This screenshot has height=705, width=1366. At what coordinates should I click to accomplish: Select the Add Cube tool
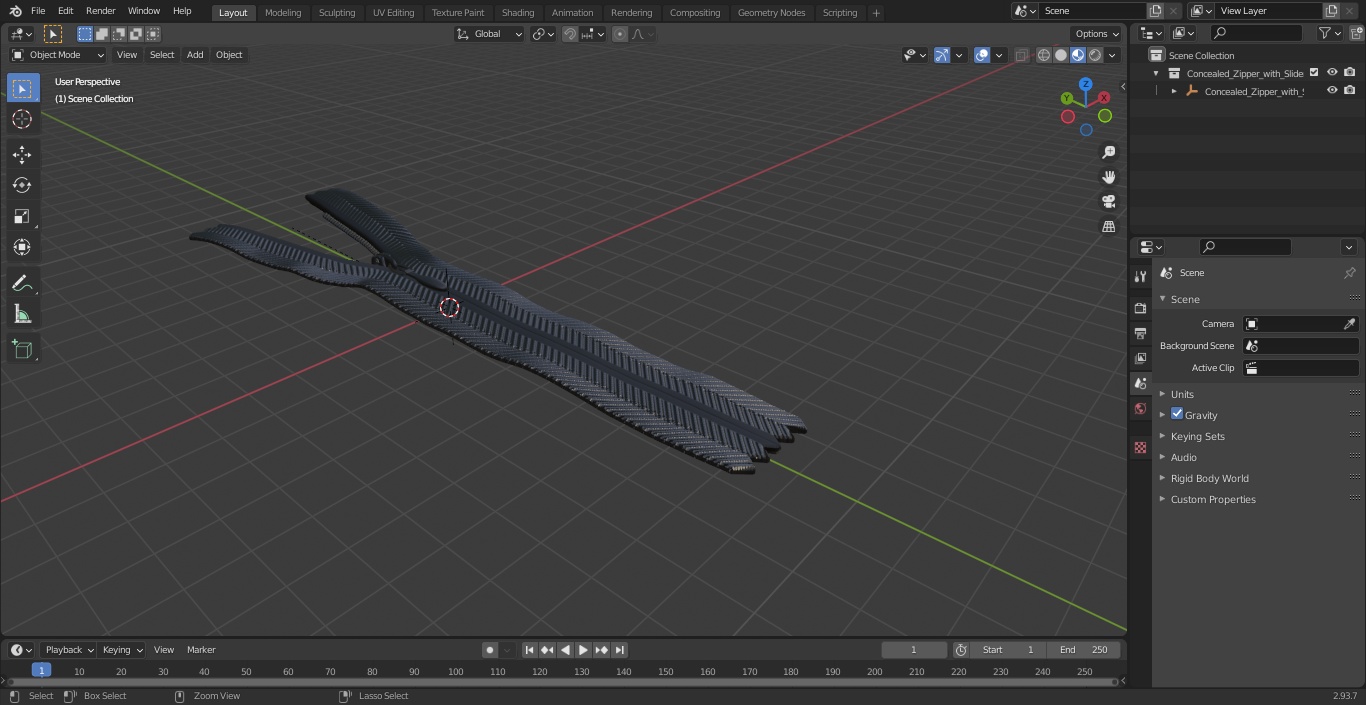pos(22,350)
